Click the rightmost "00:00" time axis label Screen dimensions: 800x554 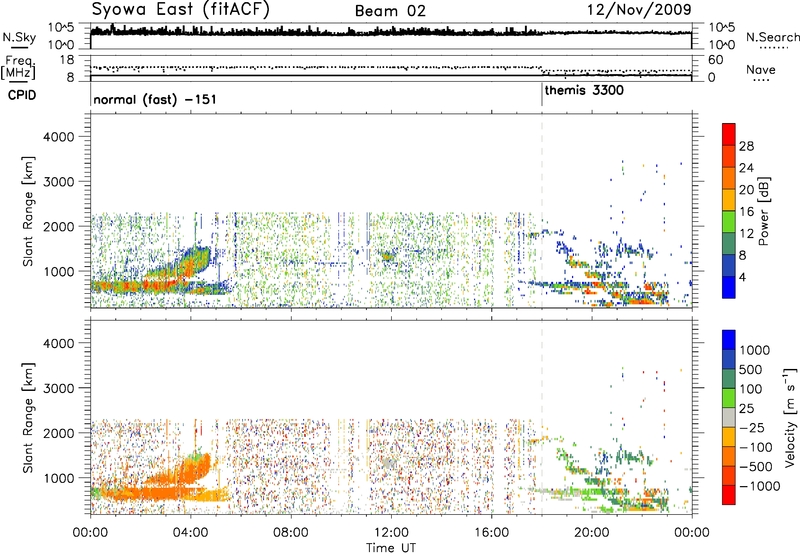coord(692,533)
